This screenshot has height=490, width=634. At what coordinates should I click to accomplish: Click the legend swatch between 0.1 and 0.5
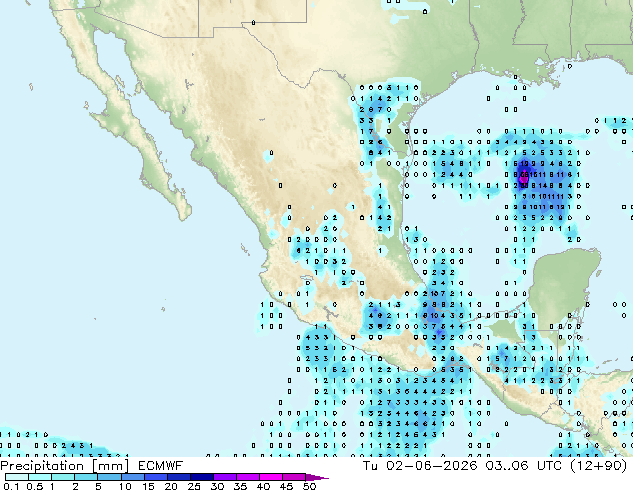point(17,477)
